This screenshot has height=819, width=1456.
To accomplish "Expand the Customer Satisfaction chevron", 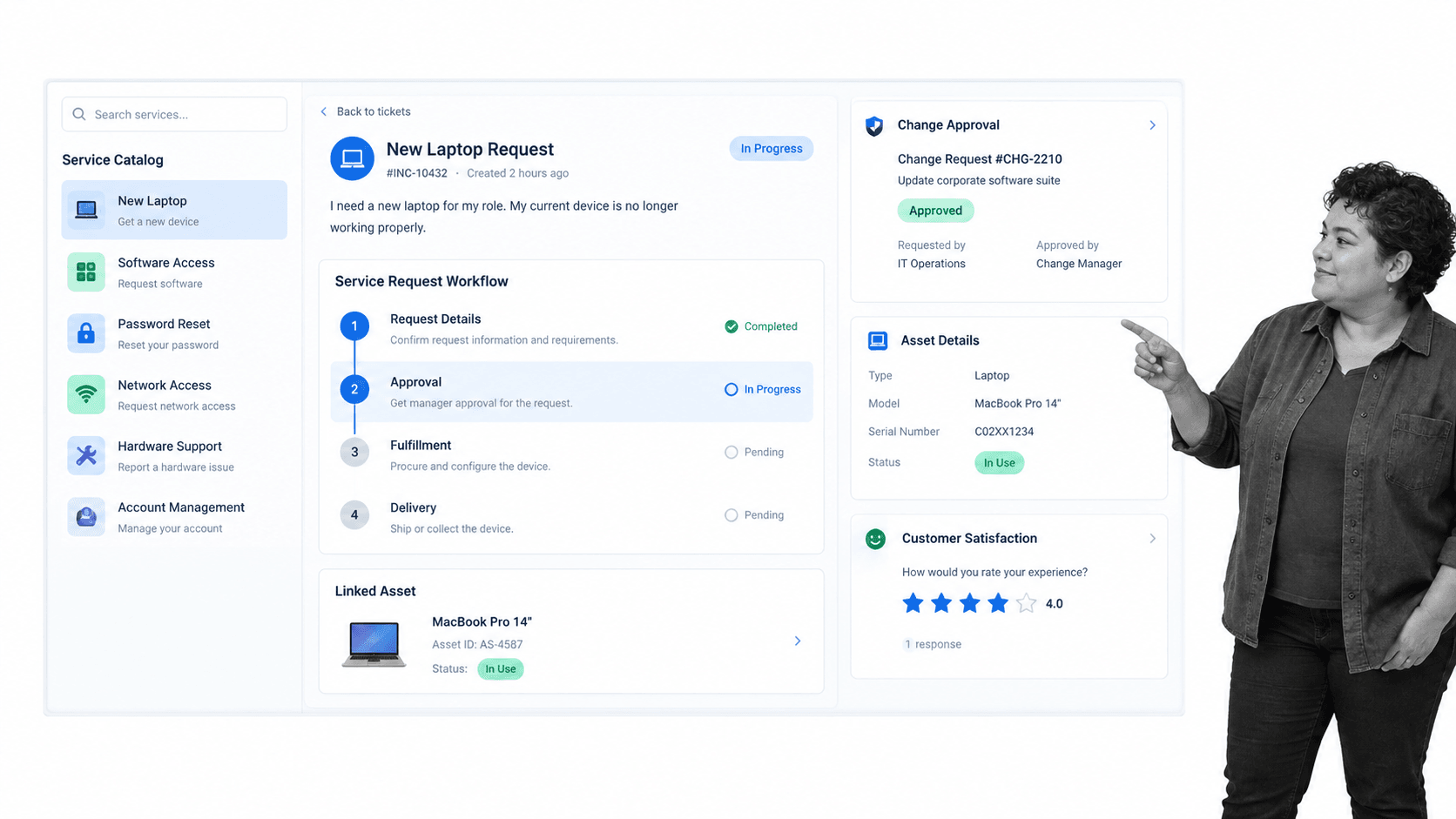I will pyautogui.click(x=1152, y=539).
